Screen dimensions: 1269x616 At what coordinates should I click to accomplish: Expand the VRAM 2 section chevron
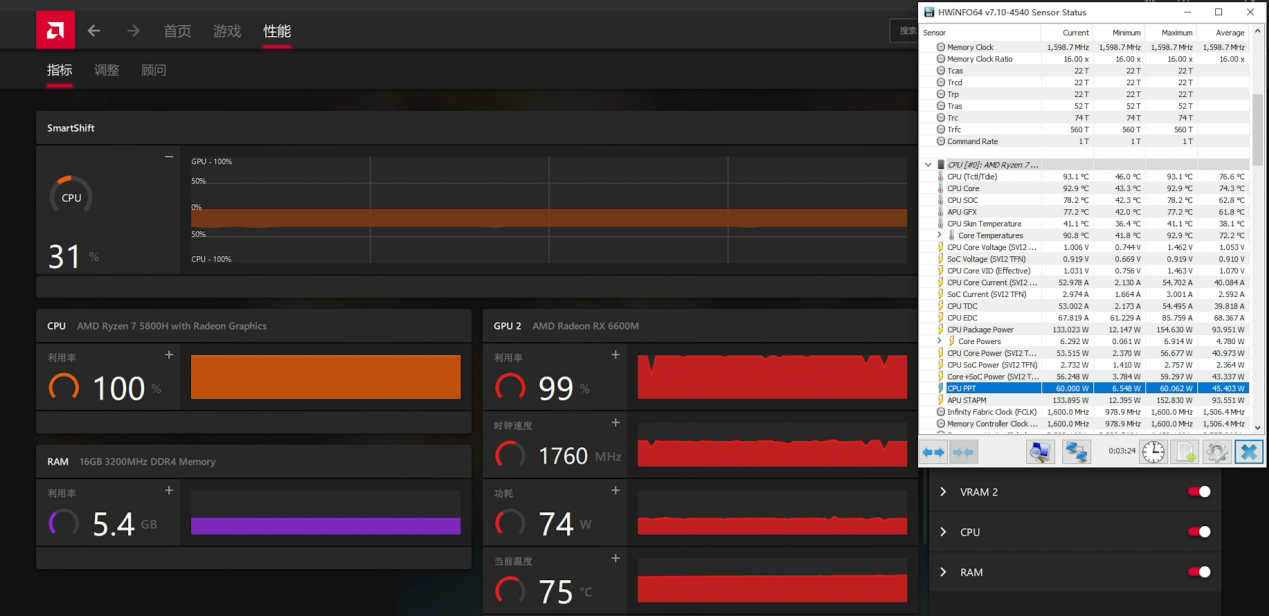943,492
